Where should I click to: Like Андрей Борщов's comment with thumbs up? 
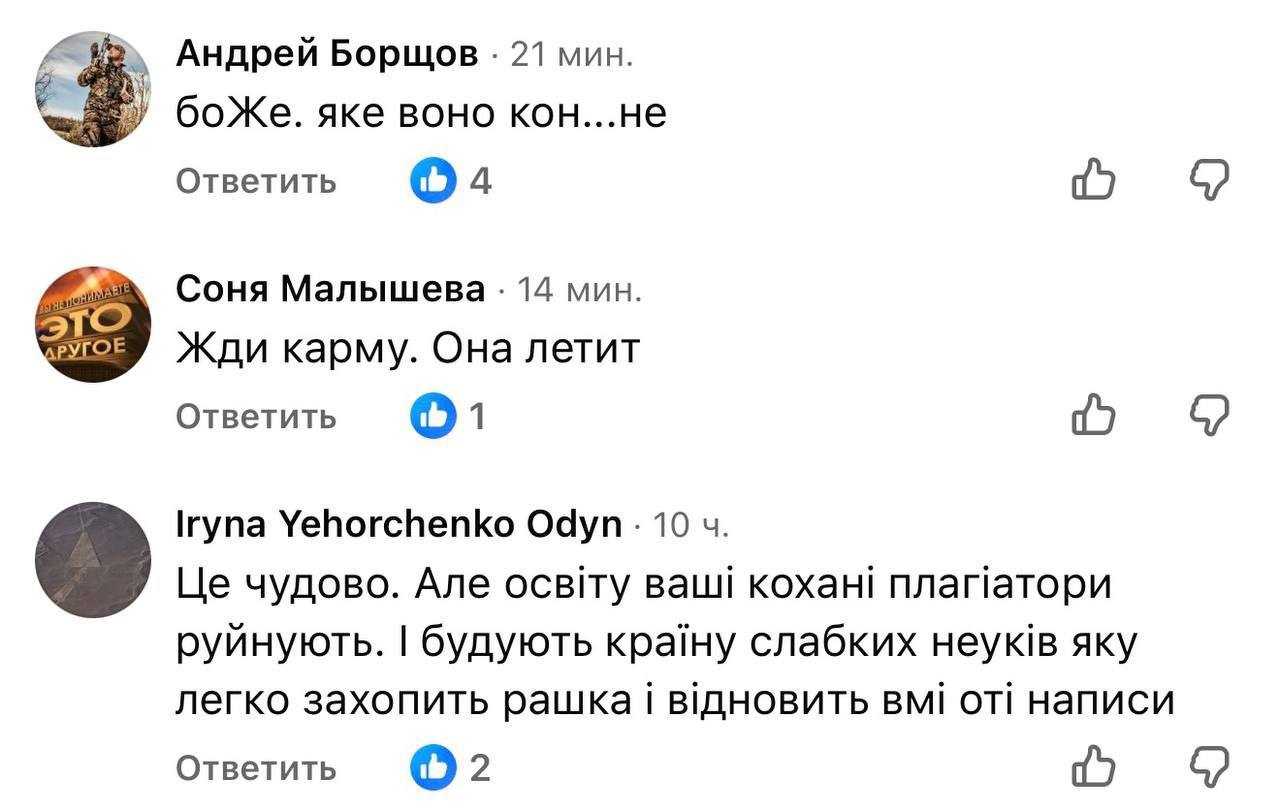coord(1092,181)
